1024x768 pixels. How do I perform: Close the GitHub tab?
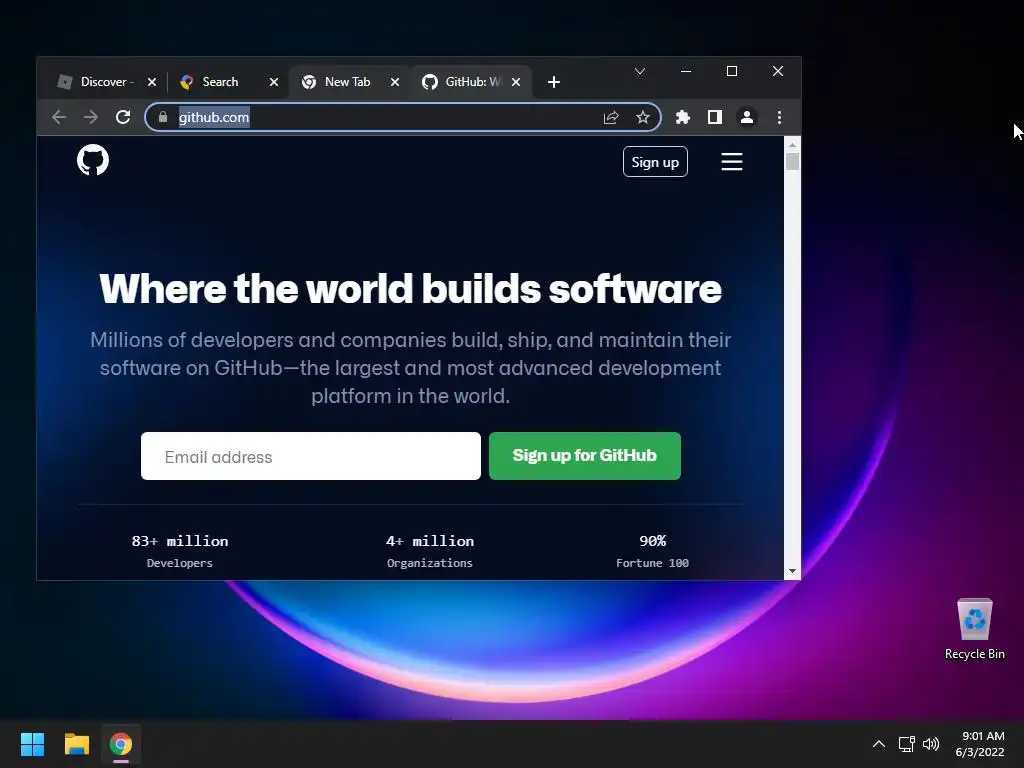point(516,82)
